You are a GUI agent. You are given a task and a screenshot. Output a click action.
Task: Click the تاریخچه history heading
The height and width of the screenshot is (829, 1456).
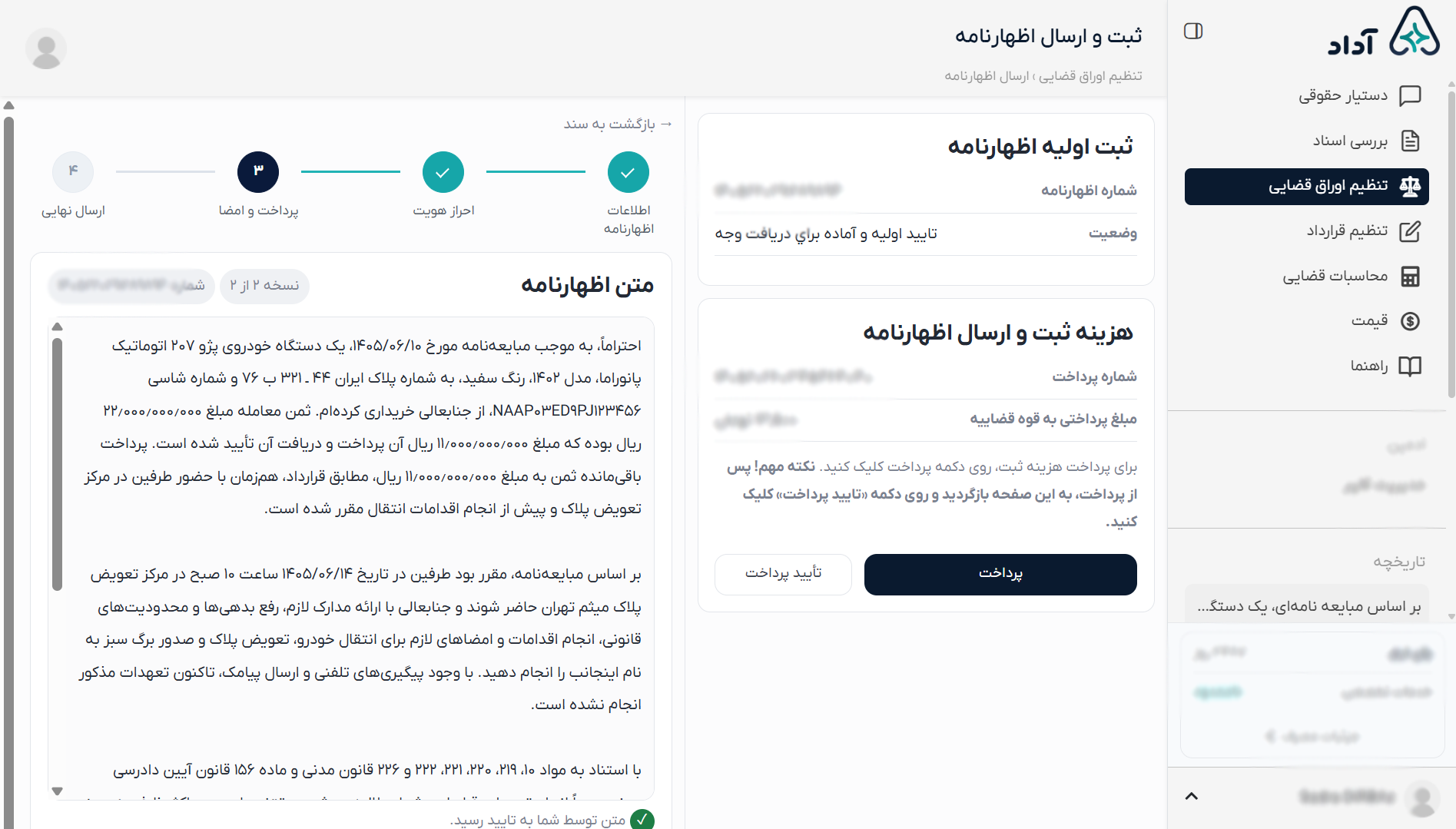click(x=1399, y=562)
